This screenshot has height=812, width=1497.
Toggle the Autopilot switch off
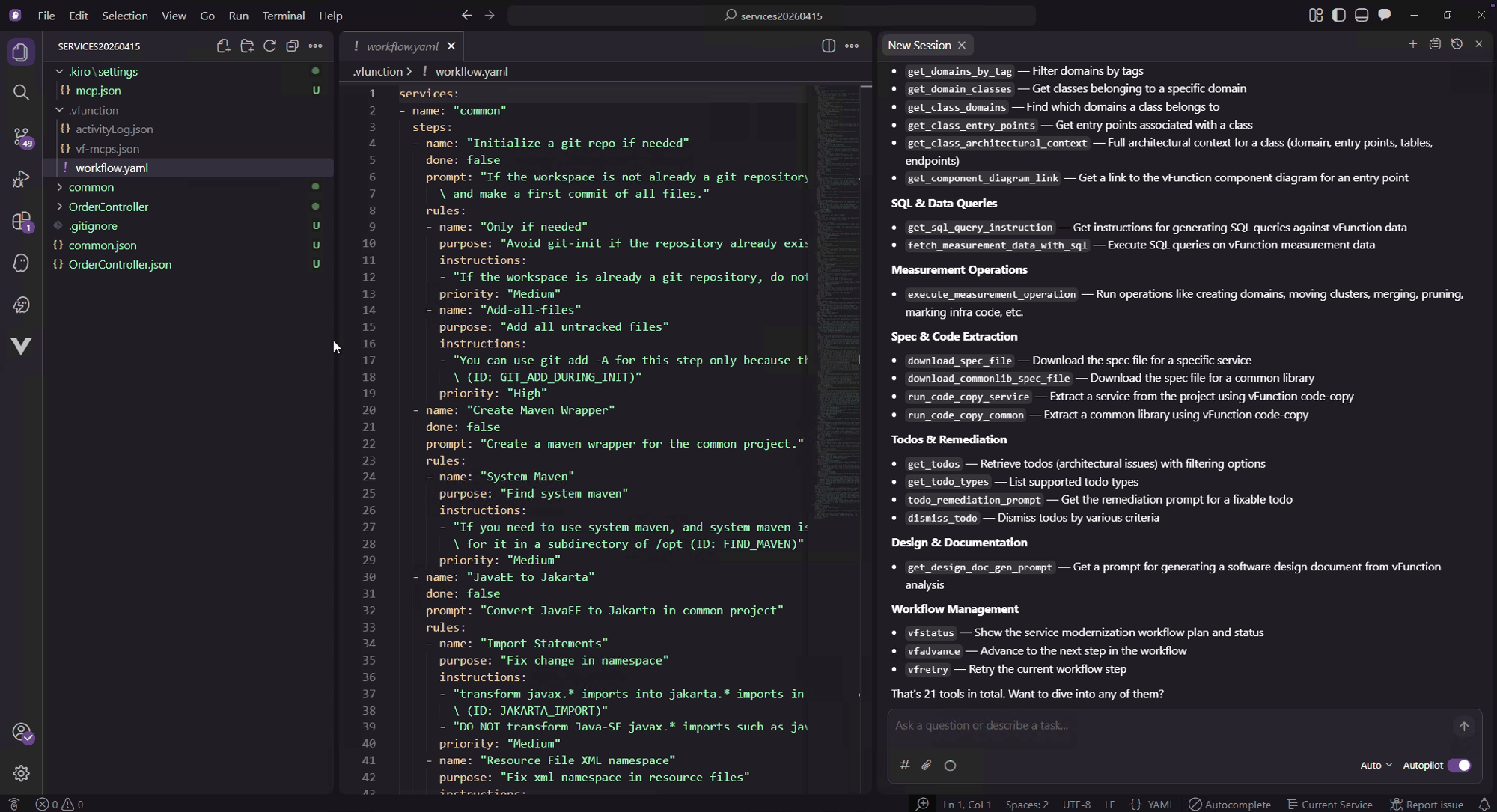[1459, 765]
